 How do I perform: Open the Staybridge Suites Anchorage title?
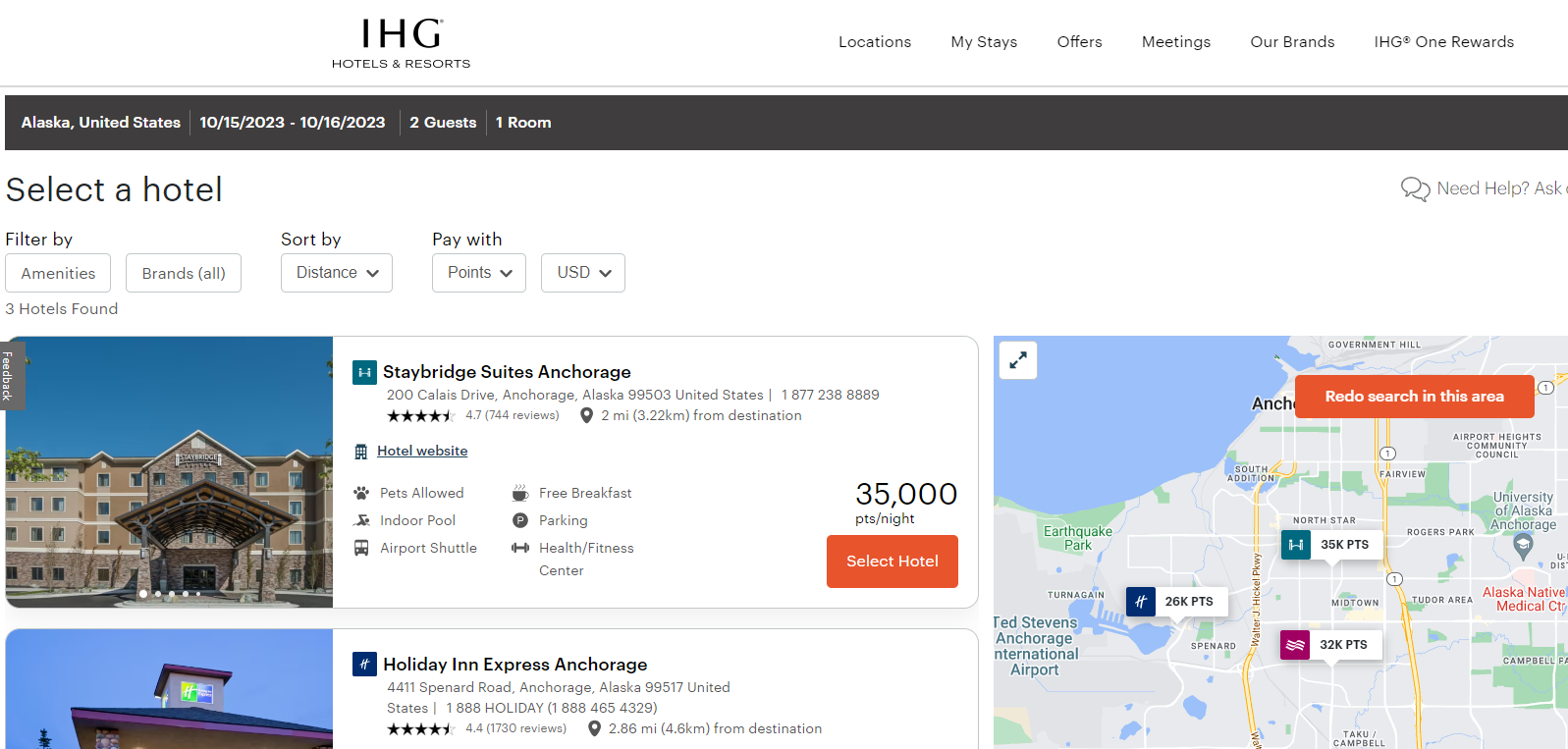point(507,372)
